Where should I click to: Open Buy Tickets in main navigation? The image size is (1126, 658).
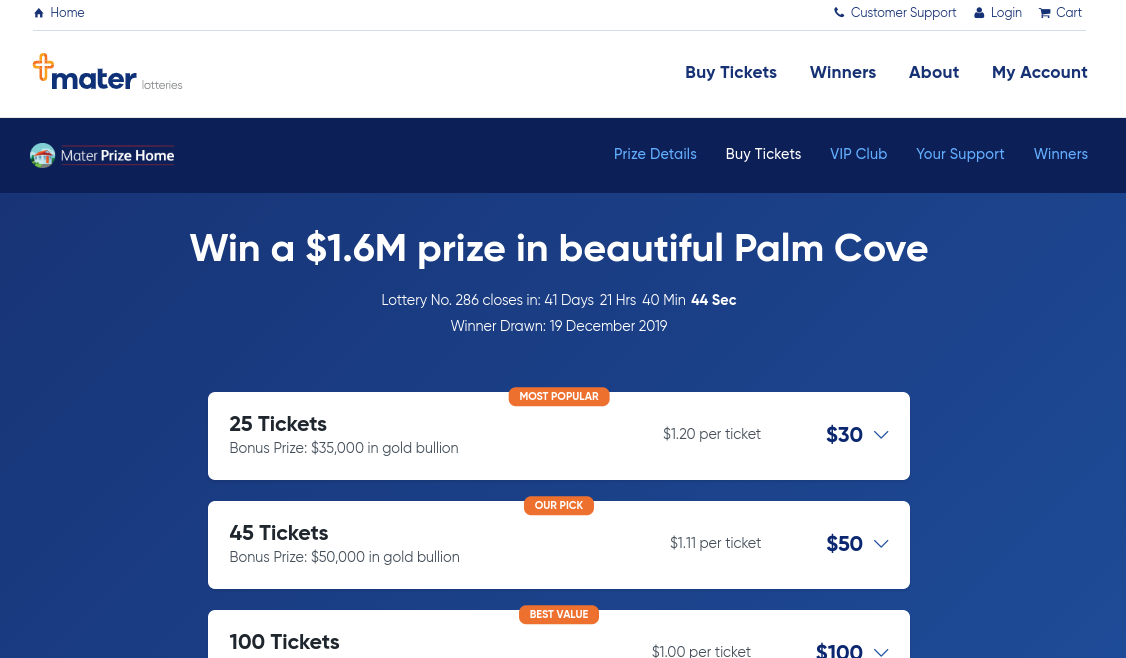tap(730, 73)
